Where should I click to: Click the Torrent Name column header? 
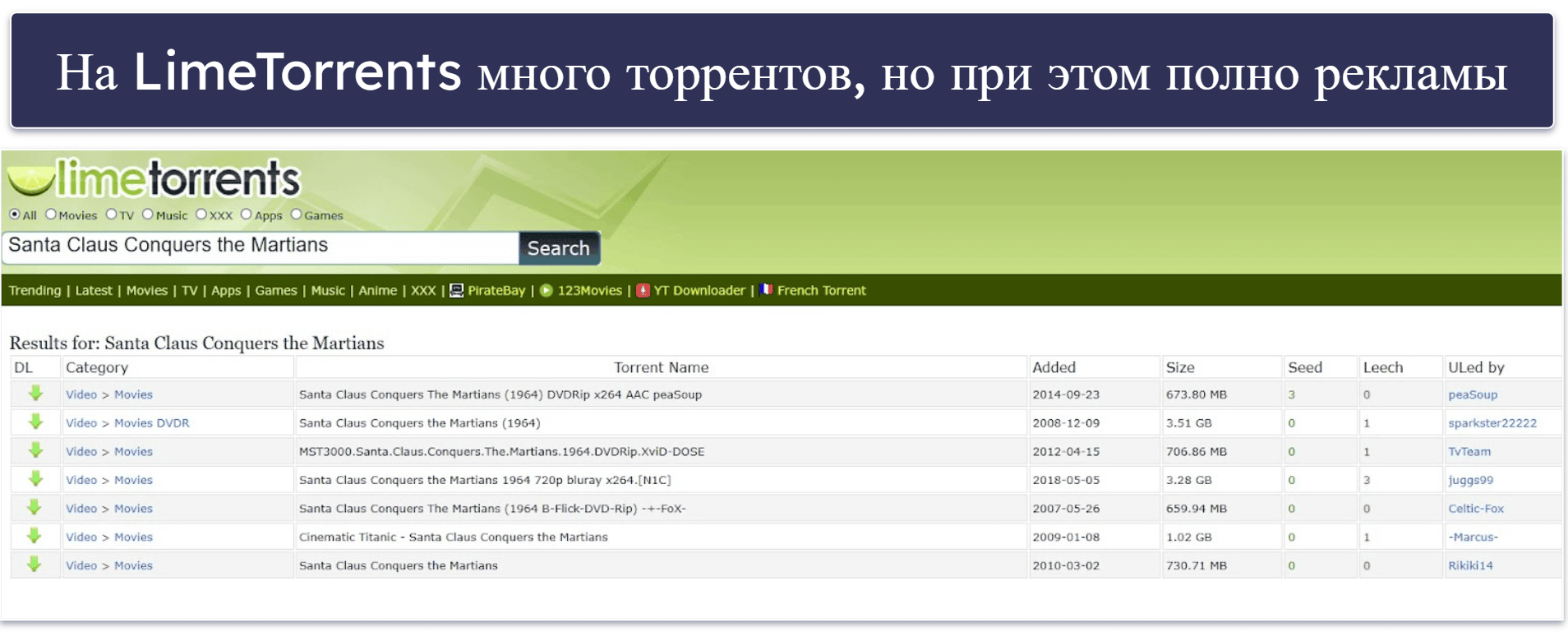tap(662, 367)
